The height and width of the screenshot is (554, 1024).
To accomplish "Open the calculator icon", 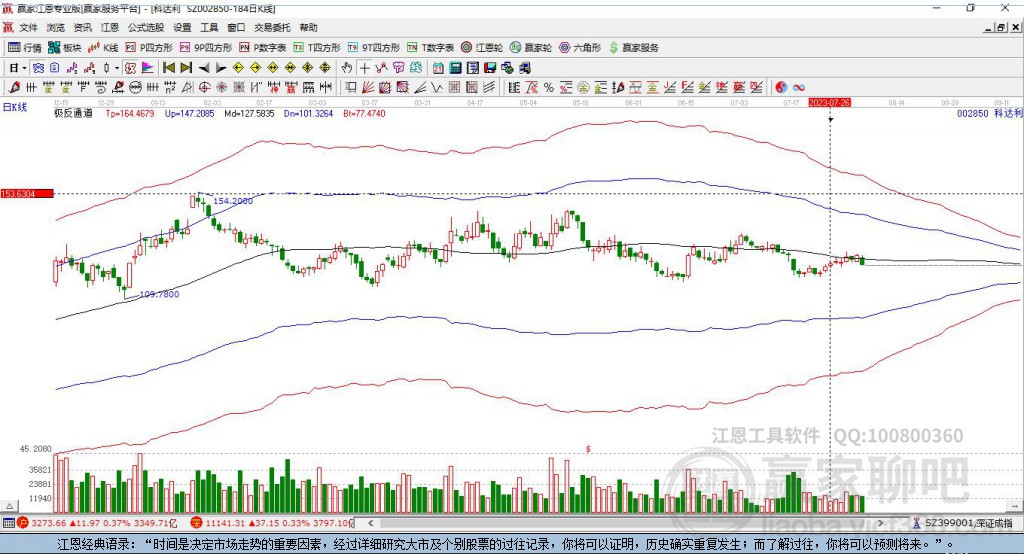I will coord(455,68).
